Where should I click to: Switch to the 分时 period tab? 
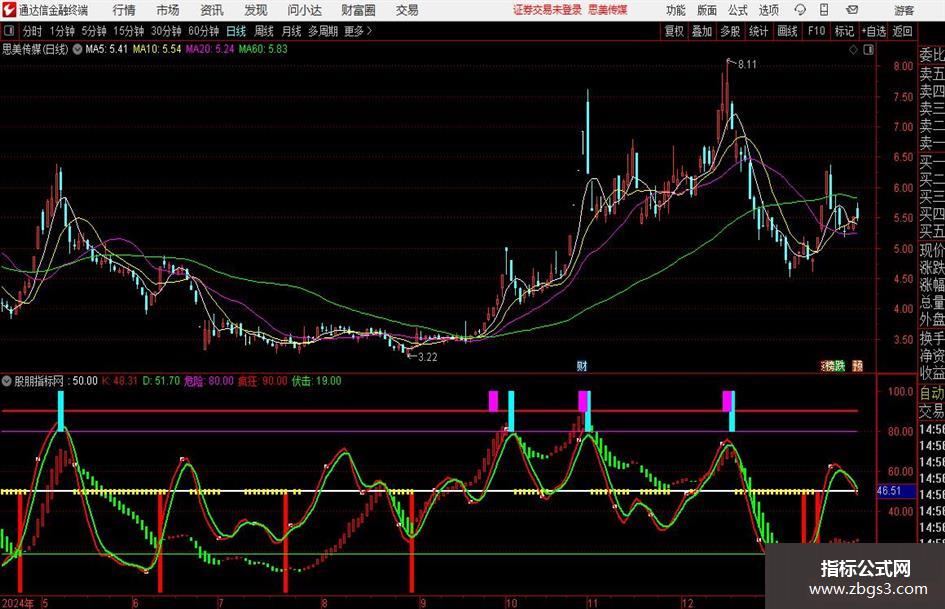33,31
